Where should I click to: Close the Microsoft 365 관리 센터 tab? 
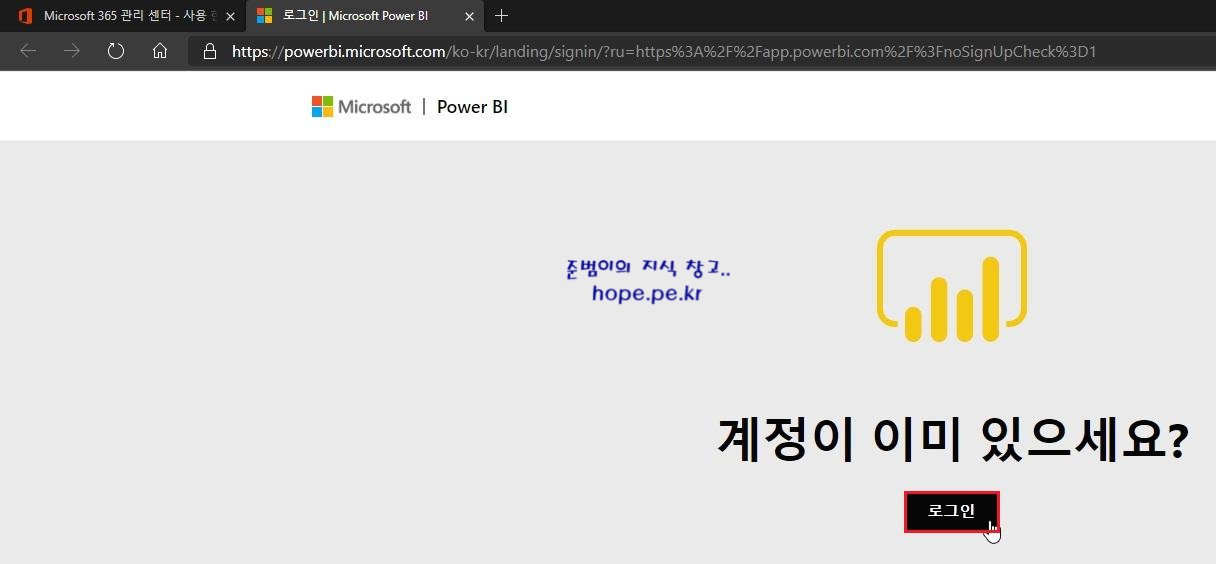[230, 16]
